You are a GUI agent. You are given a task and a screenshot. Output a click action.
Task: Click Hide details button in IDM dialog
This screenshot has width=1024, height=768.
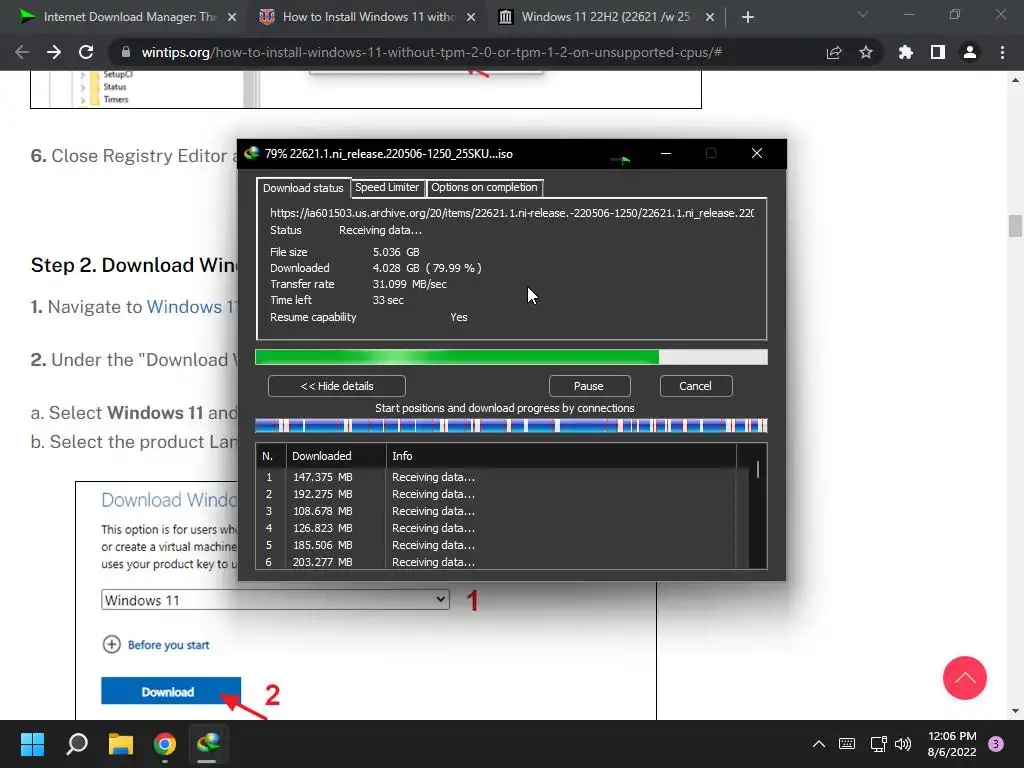[x=337, y=386]
